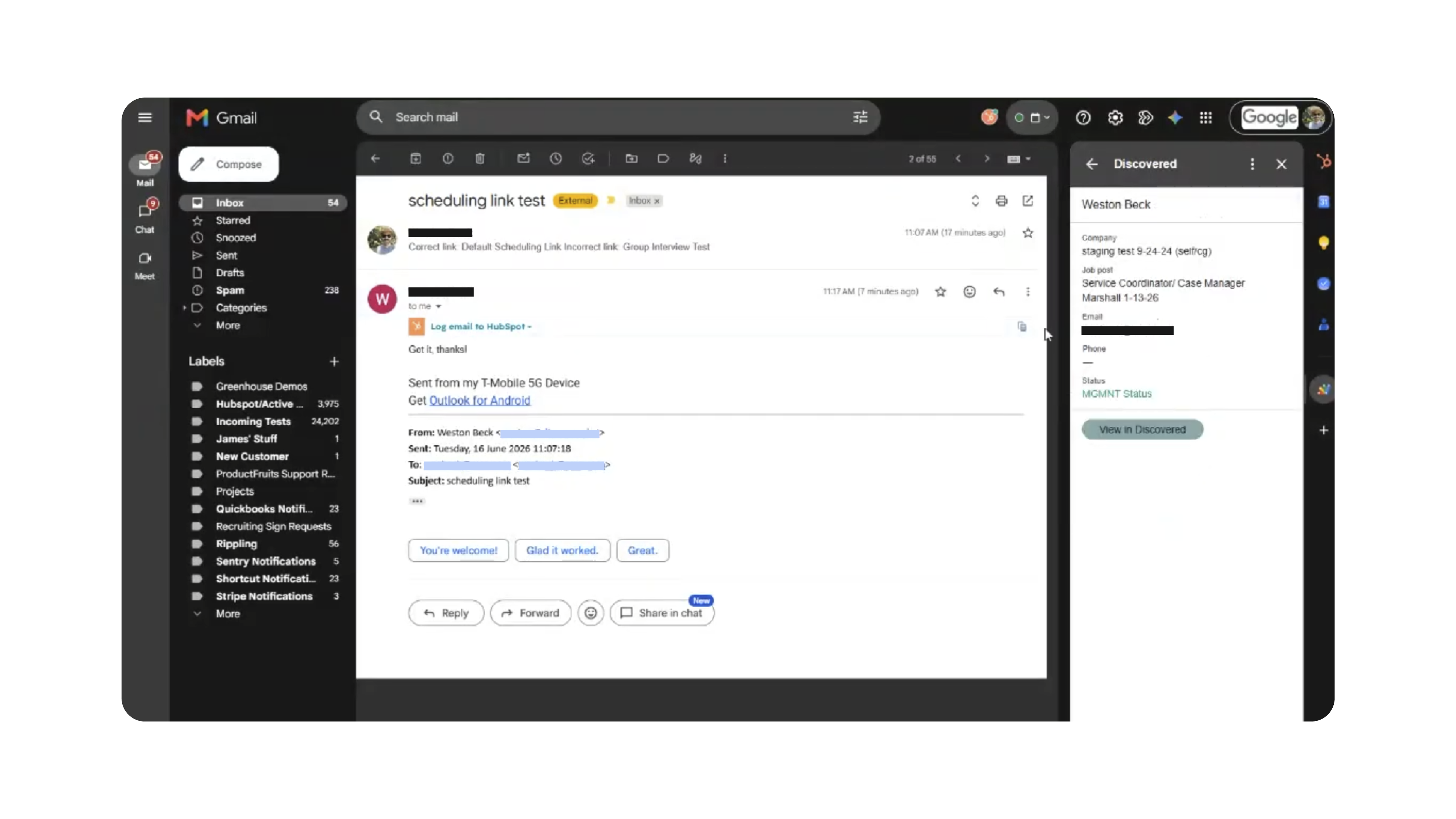Archive this conversation

[416, 159]
